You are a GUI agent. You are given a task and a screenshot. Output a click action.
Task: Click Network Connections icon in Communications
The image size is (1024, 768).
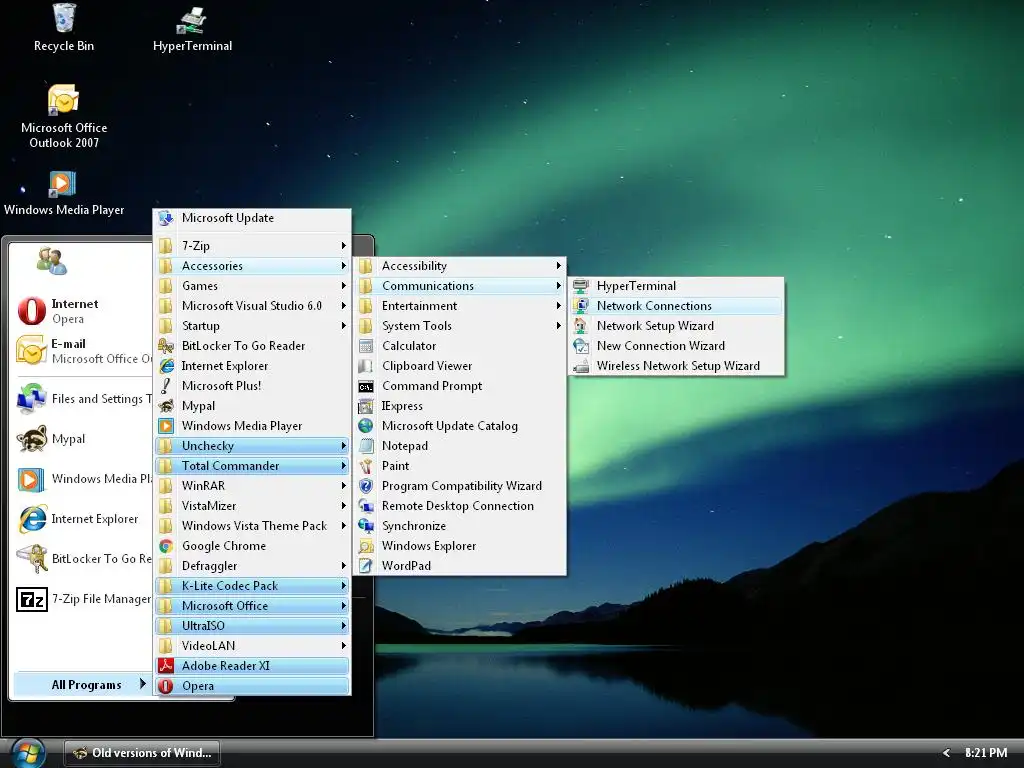click(581, 306)
